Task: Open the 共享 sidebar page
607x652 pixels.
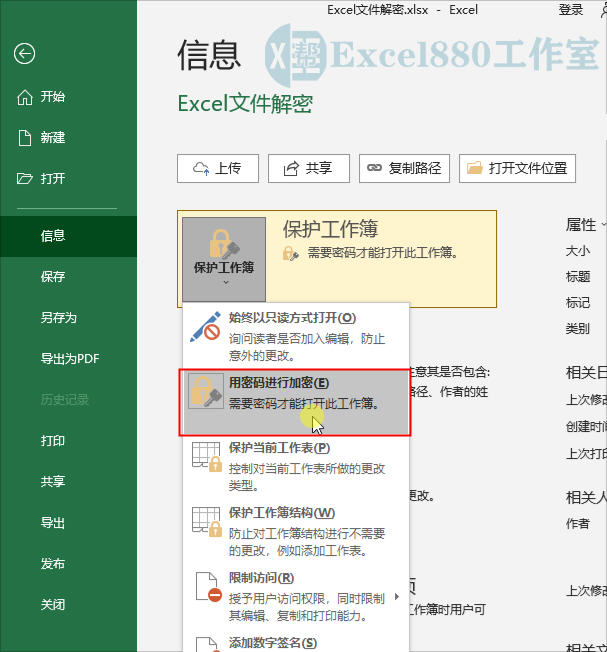Action: pyautogui.click(x=68, y=481)
